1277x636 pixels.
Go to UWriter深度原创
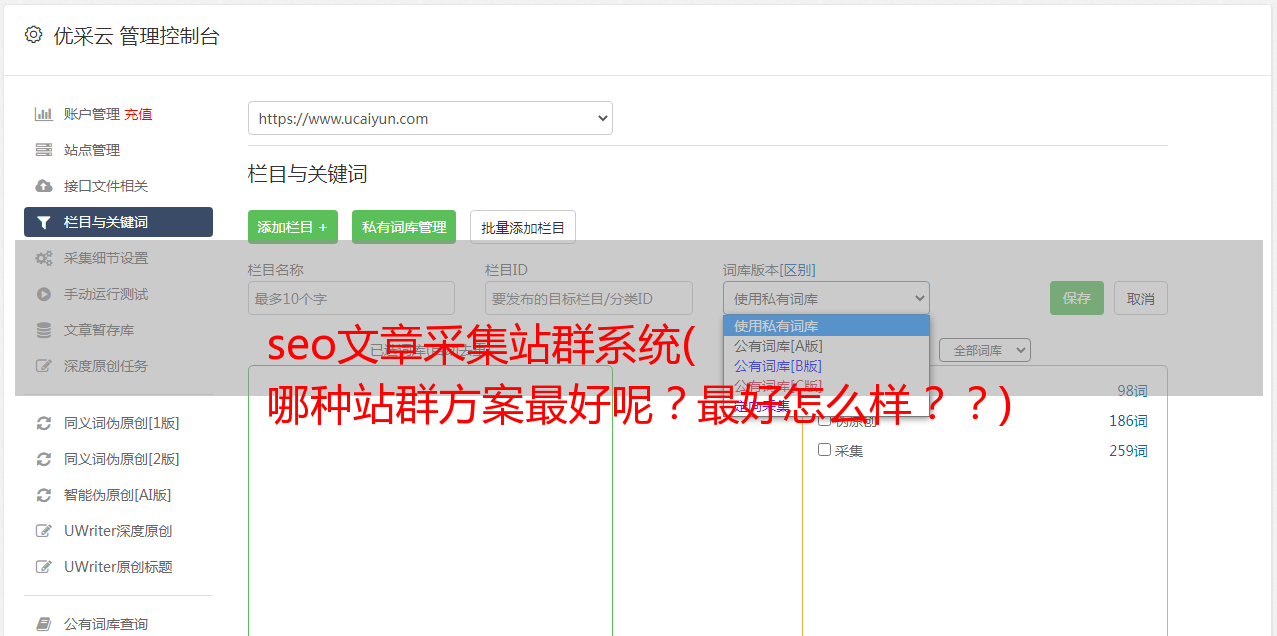click(x=118, y=531)
